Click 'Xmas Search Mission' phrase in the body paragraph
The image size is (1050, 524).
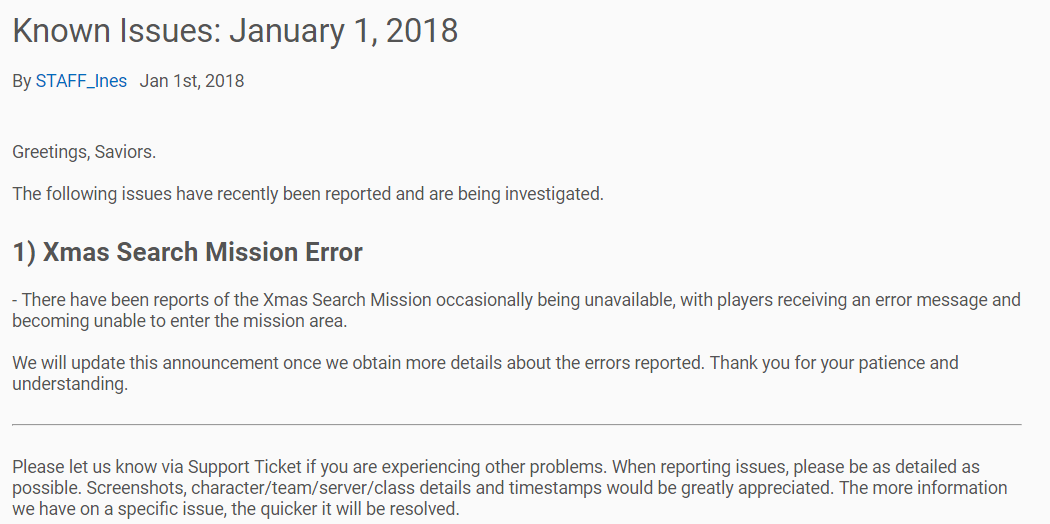[x=346, y=300]
